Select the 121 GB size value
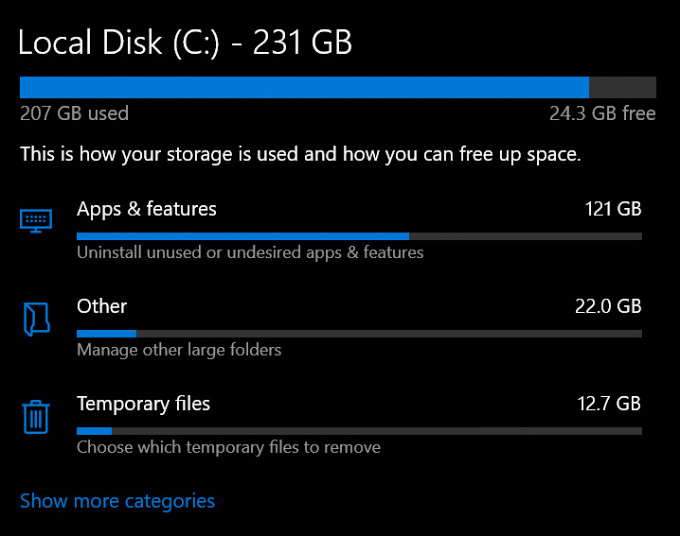The image size is (680, 536). point(613,209)
